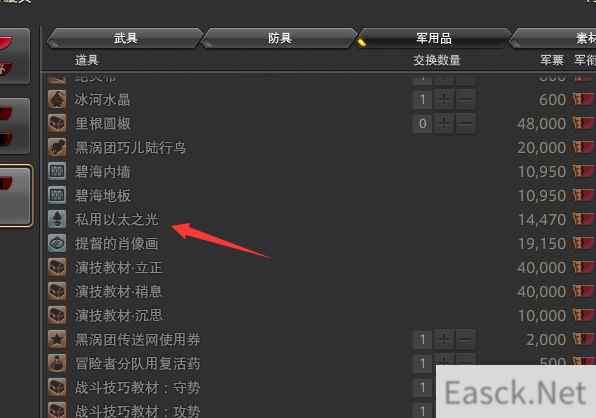Viewport: 596px width, 418px height.
Task: Click the 私用以太之光 aetheryte icon
Action: tap(57, 220)
